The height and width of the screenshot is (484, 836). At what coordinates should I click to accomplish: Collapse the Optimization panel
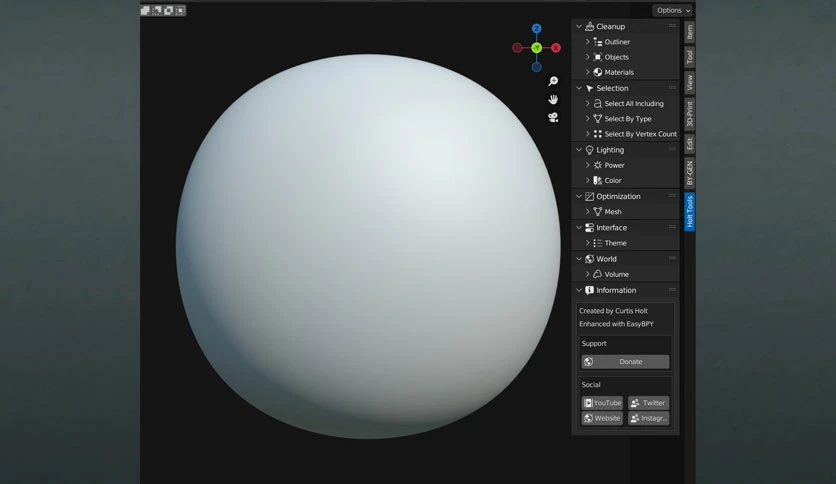(579, 196)
